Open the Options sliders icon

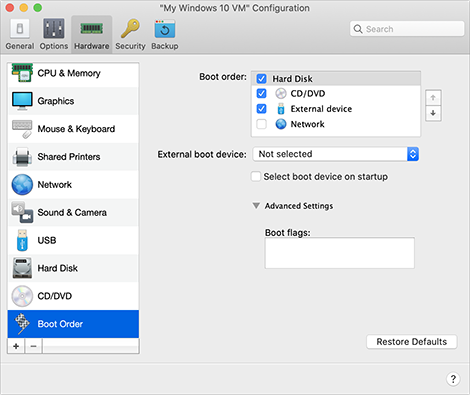(x=53, y=29)
